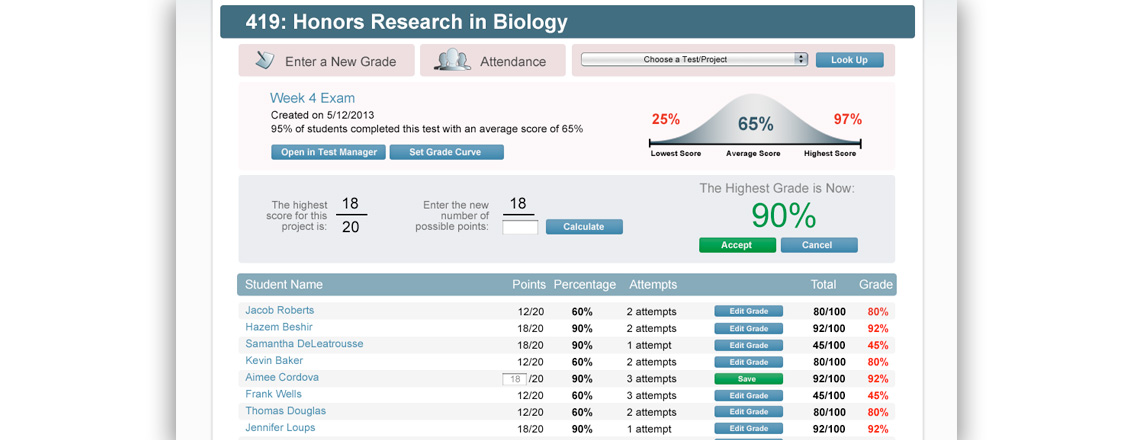Save Aimee Cordova's edited grade
This screenshot has height=440, width=1131.
click(748, 379)
